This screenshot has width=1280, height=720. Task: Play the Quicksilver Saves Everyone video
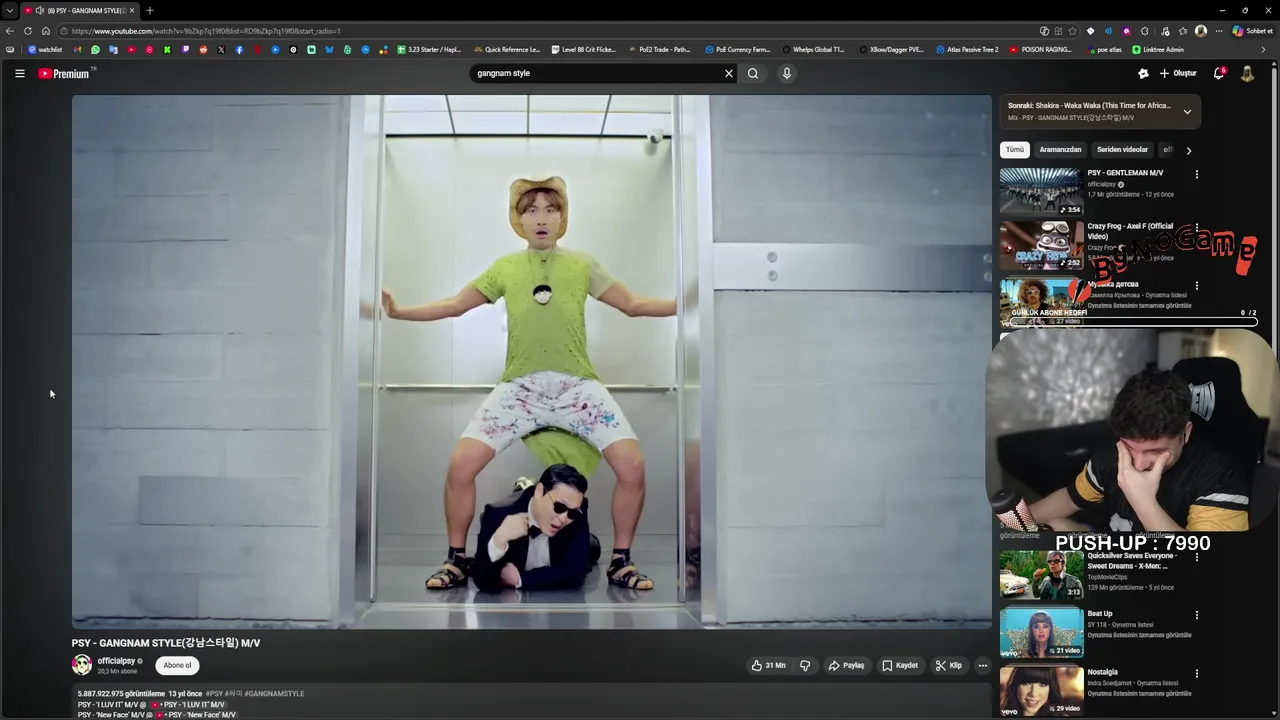1041,575
